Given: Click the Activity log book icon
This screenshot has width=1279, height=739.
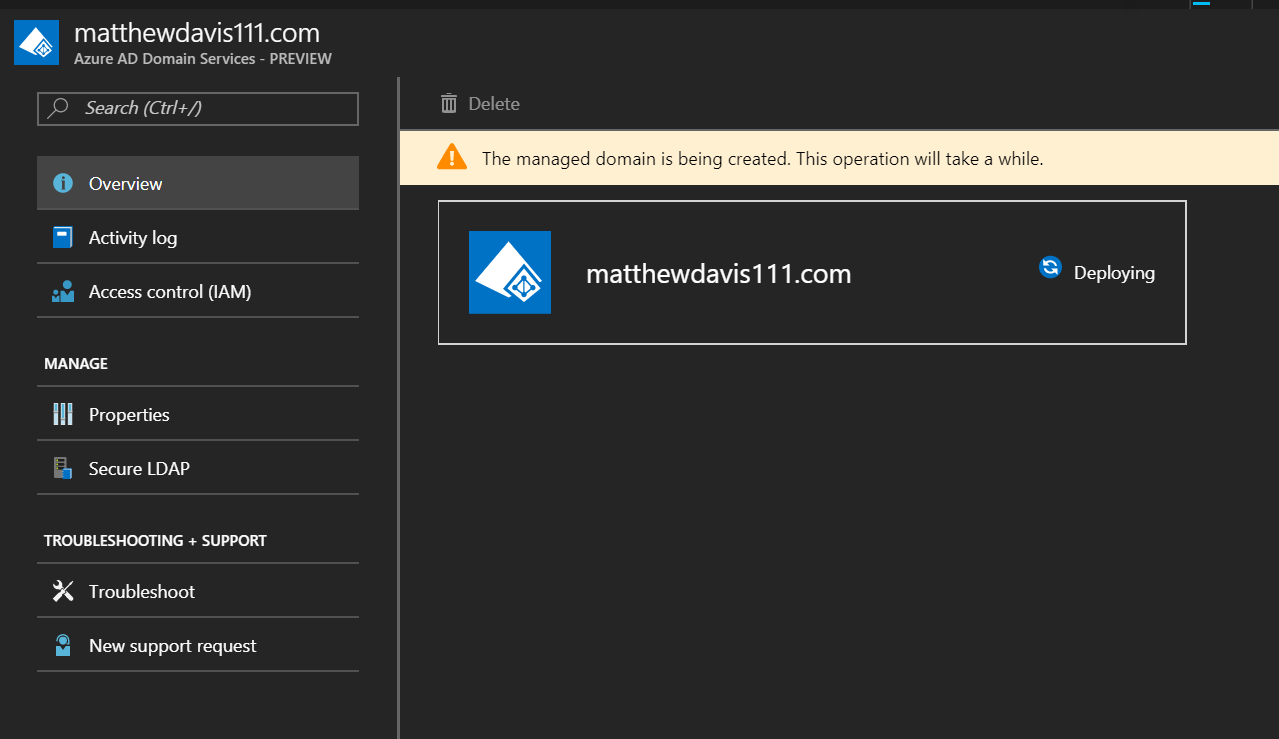Looking at the screenshot, I should point(63,237).
